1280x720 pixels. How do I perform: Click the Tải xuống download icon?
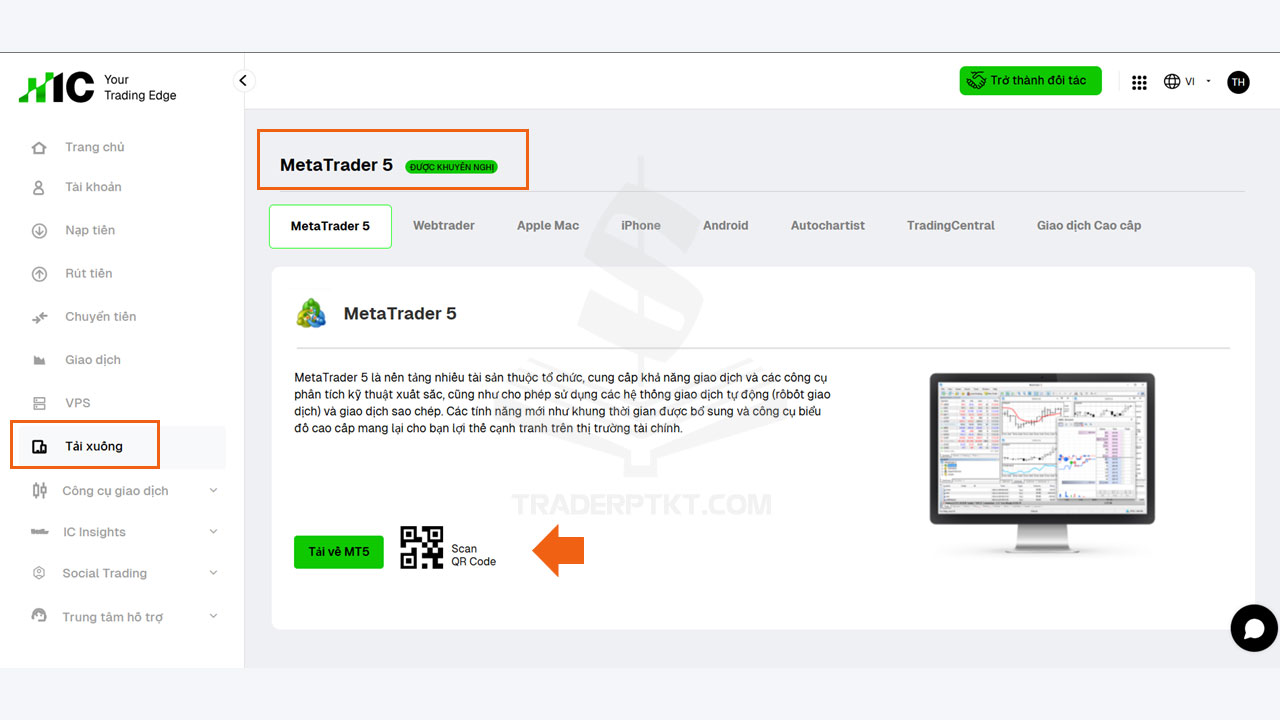coord(39,447)
